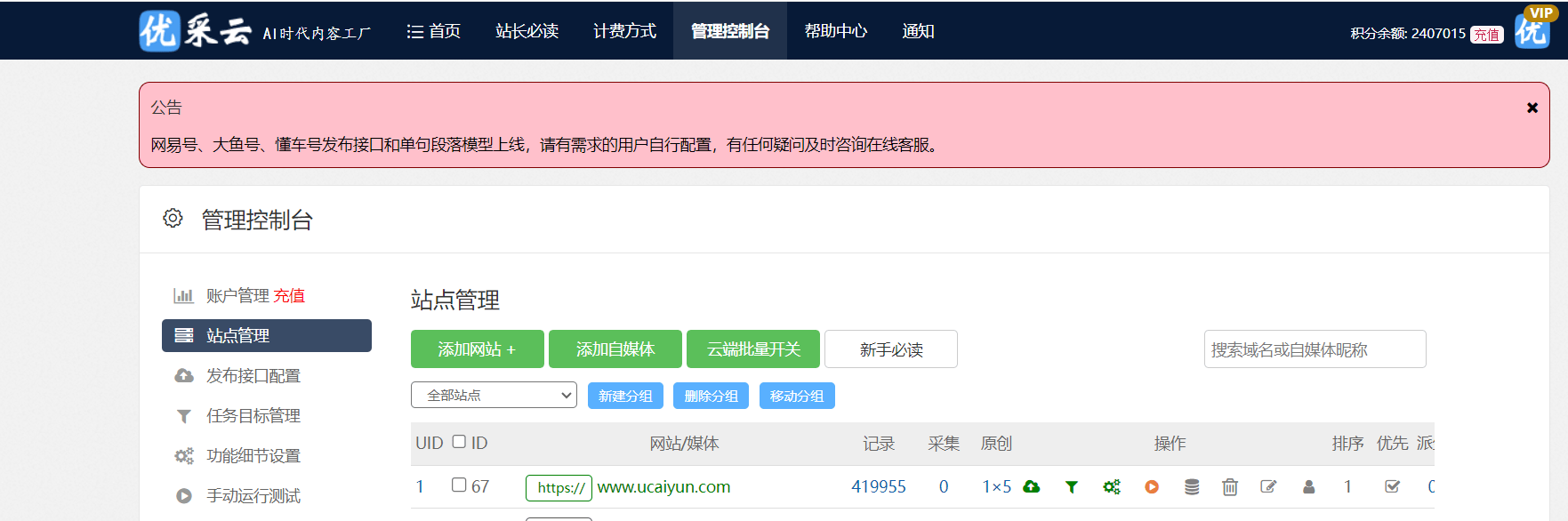Click the database stack icon in the site row
1568x521 pixels.
[x=1192, y=486]
